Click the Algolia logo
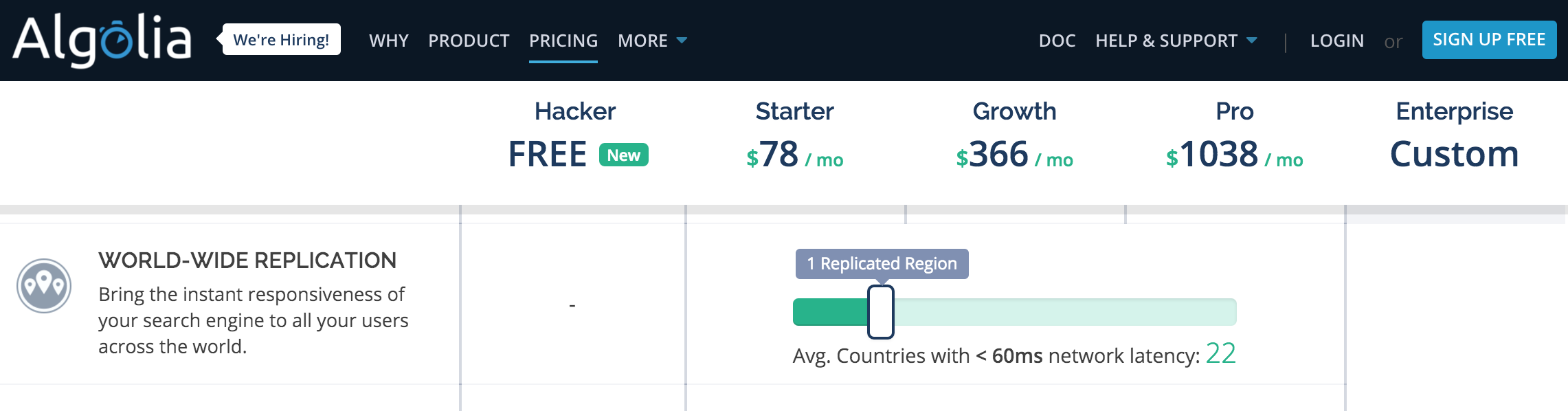 coord(102,41)
